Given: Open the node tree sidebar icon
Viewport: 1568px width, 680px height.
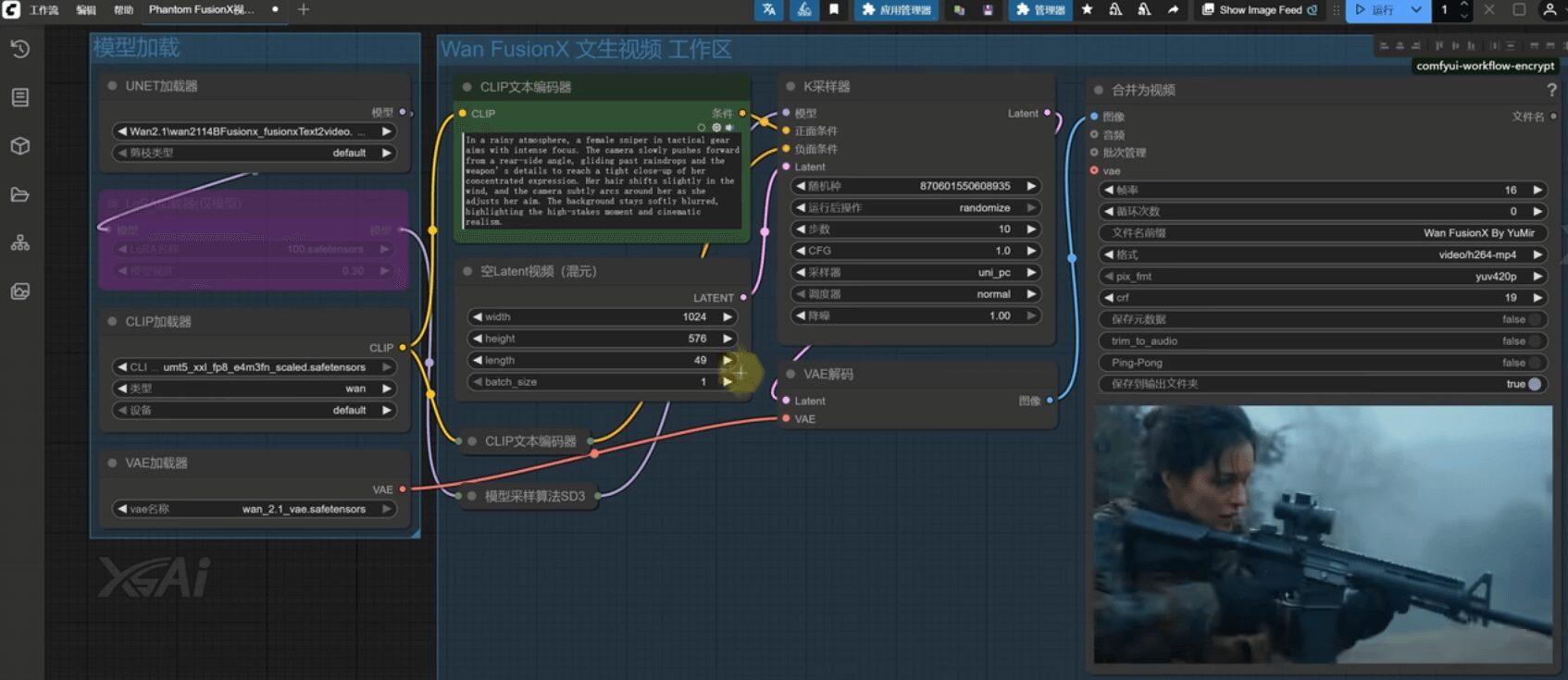Looking at the screenshot, I should point(20,243).
